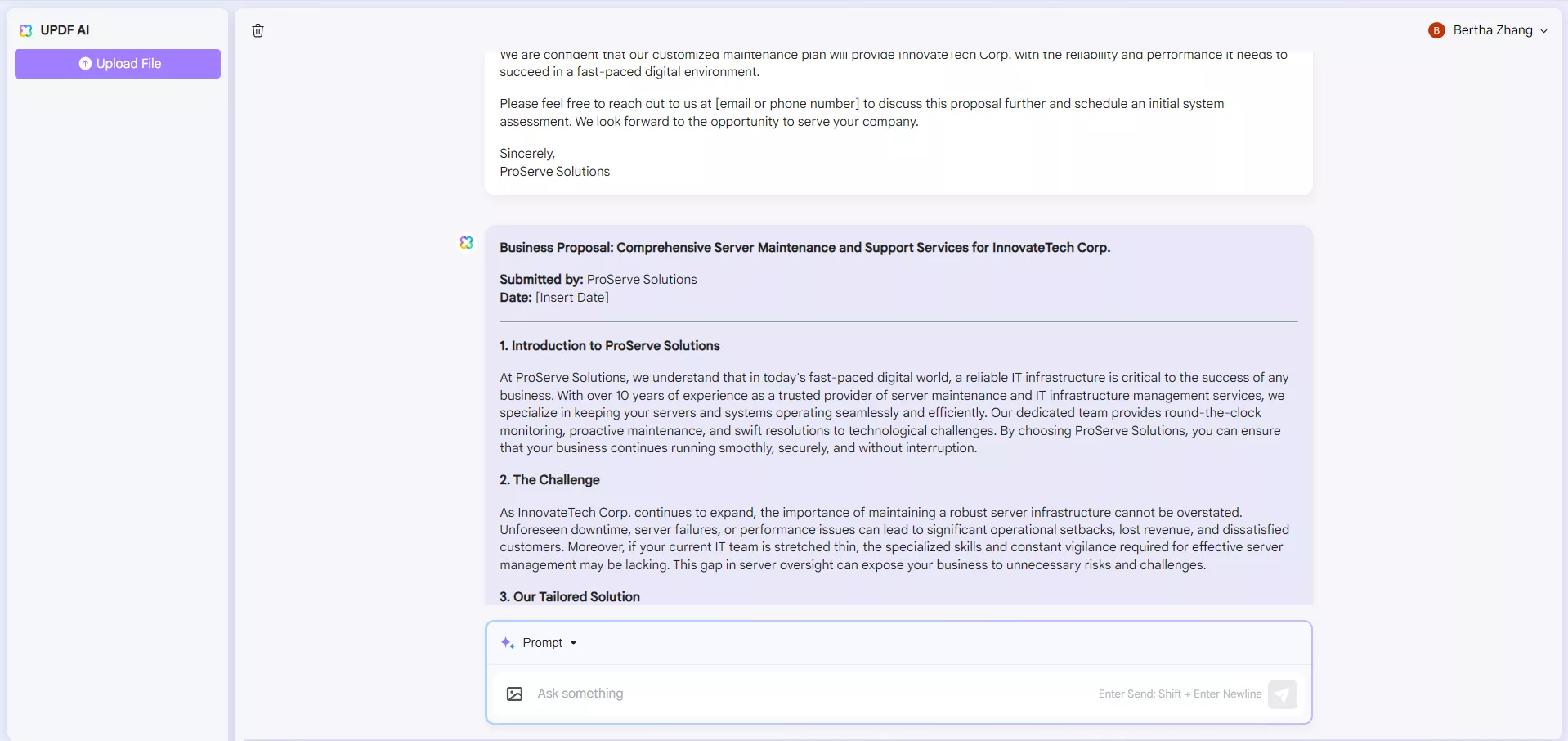Click the UPDF AI logo icon
This screenshot has height=741, width=1568.
click(26, 30)
